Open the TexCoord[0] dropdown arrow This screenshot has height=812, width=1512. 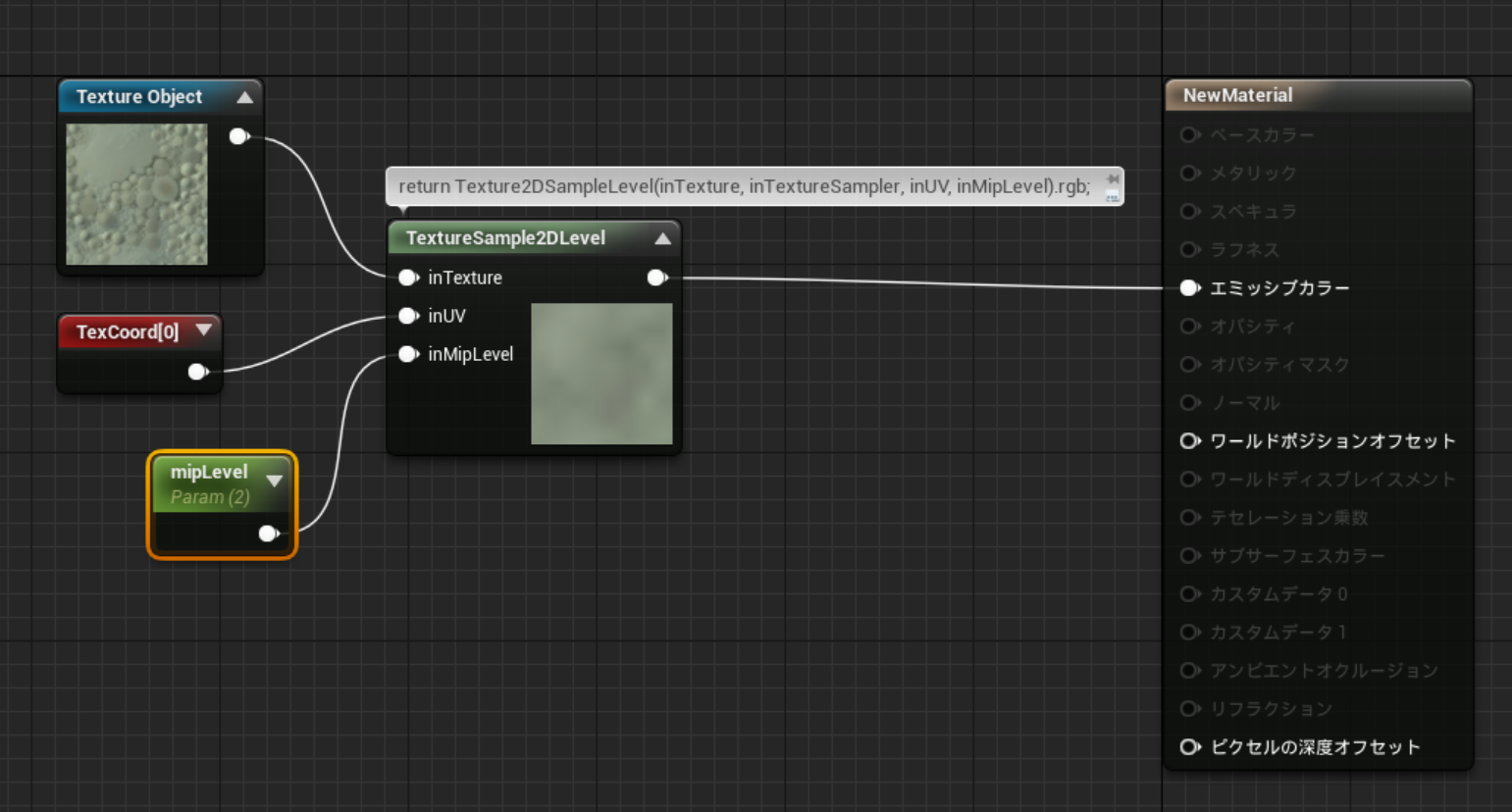[x=203, y=331]
